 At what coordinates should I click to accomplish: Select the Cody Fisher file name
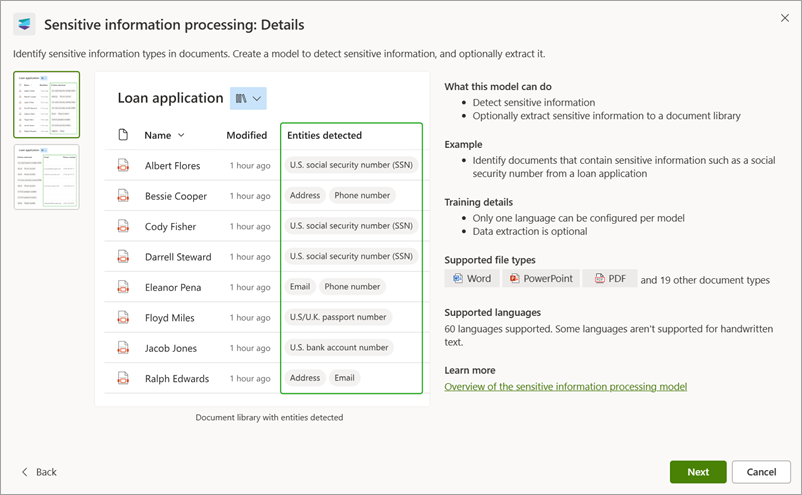(x=170, y=227)
